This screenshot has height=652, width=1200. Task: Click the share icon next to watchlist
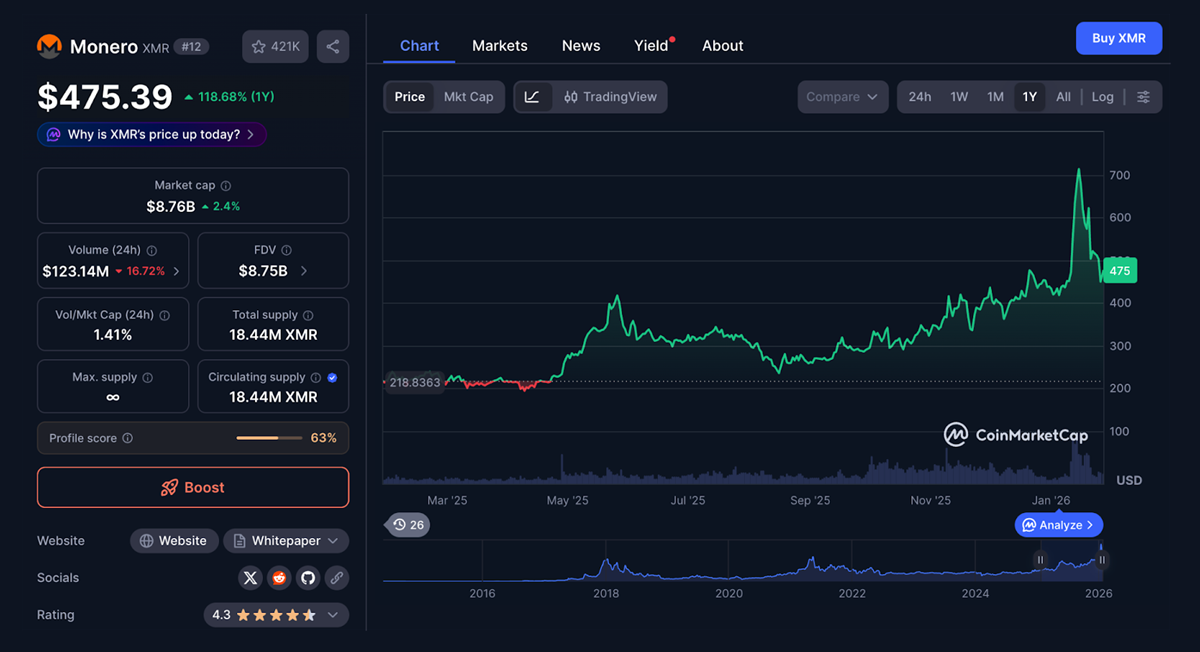(x=333, y=47)
